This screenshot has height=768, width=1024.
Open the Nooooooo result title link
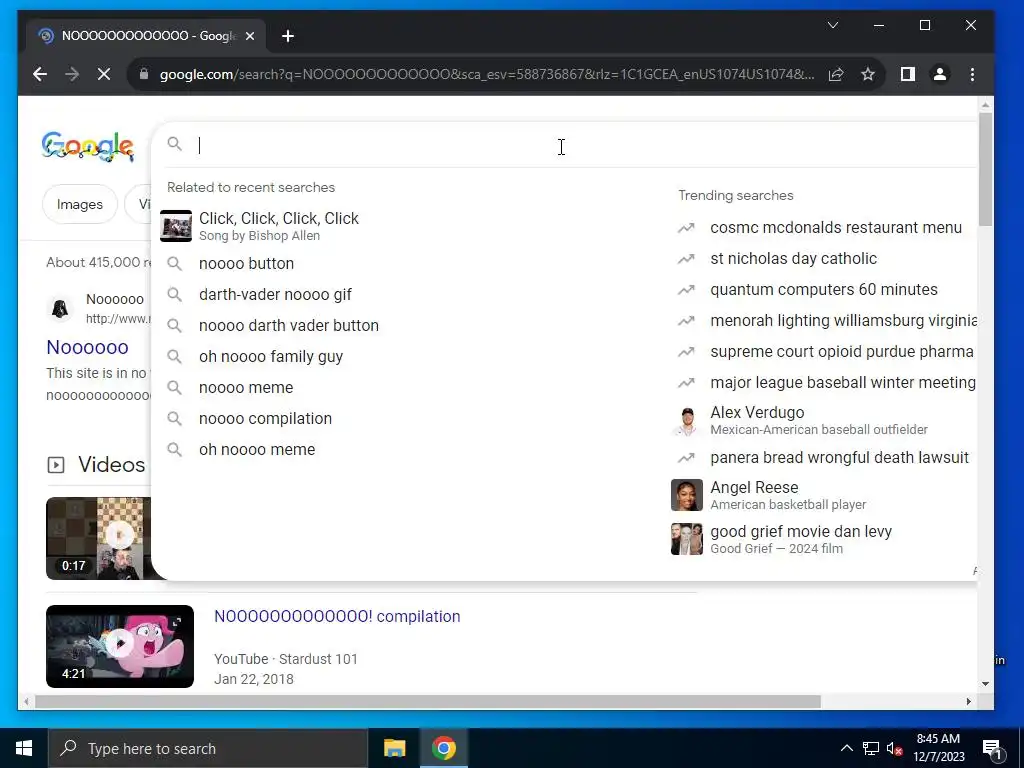pos(88,347)
